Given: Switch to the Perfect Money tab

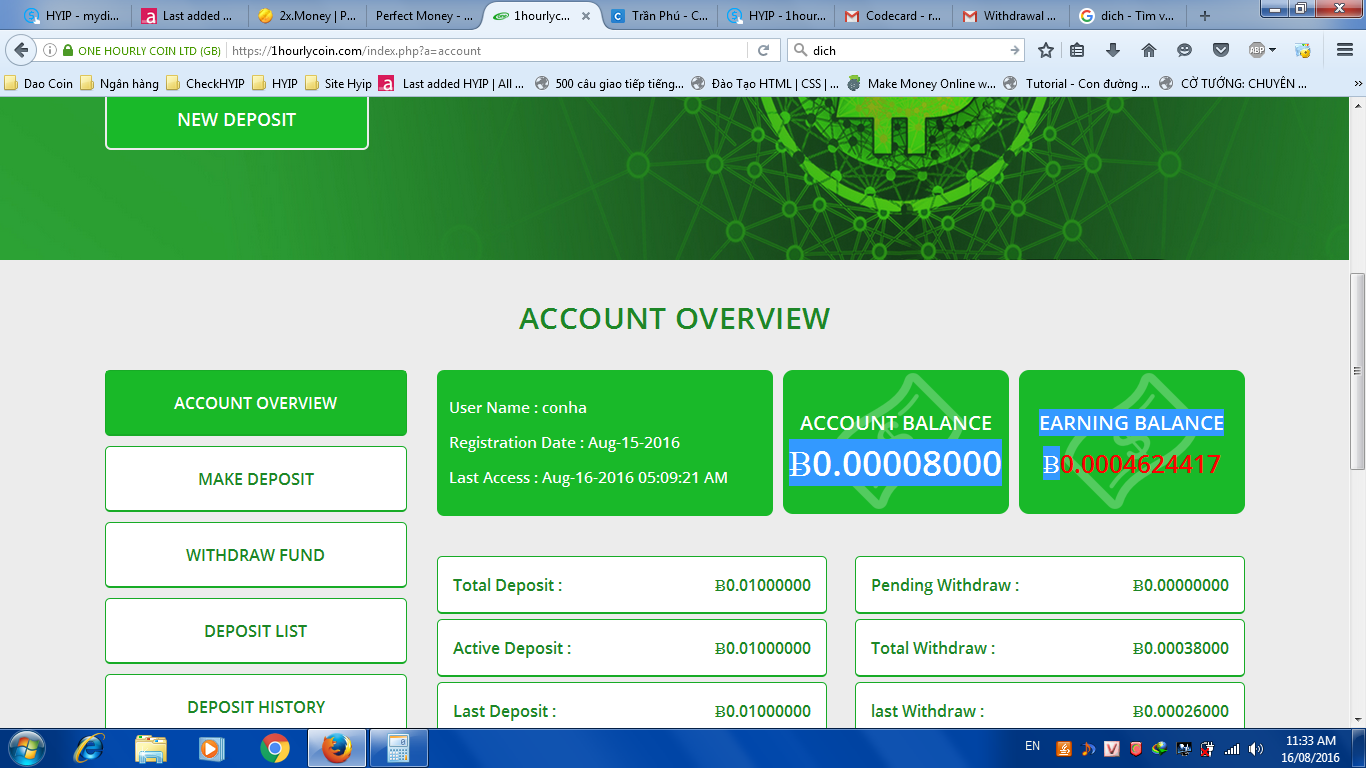Looking at the screenshot, I should pyautogui.click(x=424, y=16).
